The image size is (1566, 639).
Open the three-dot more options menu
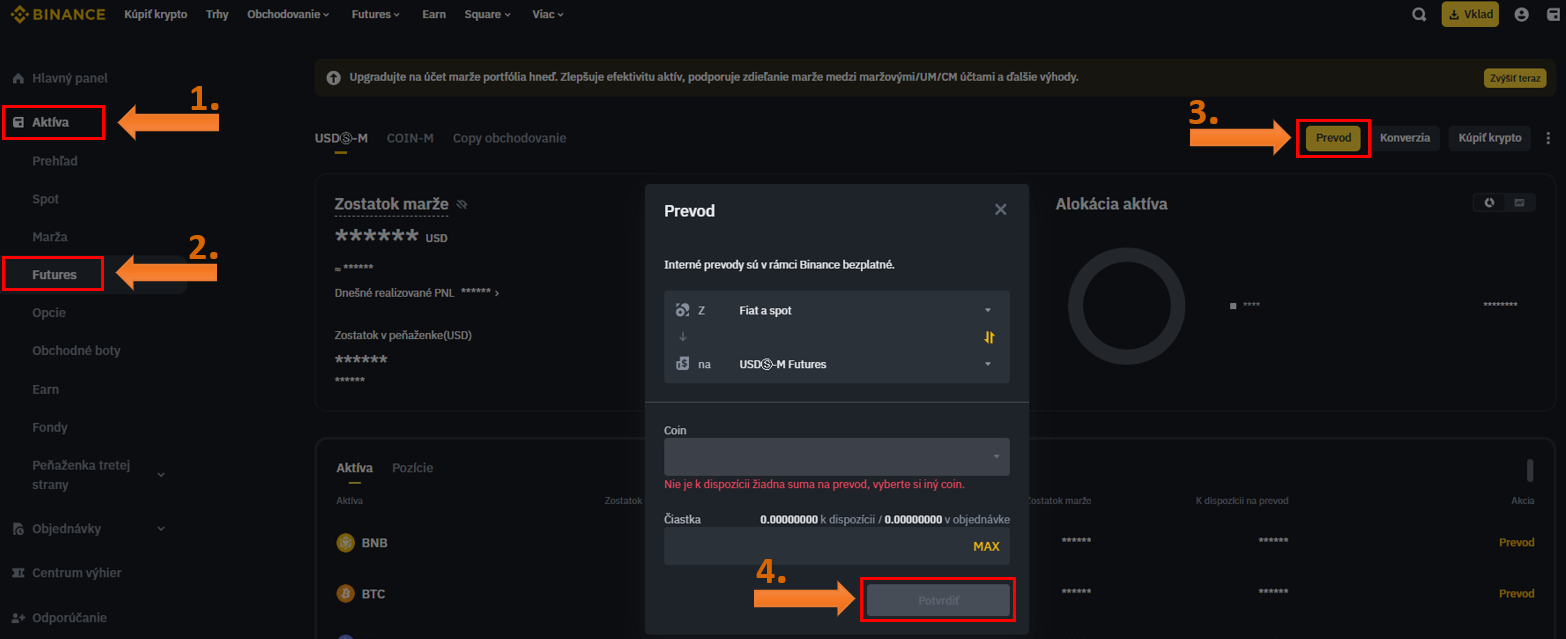pos(1549,138)
